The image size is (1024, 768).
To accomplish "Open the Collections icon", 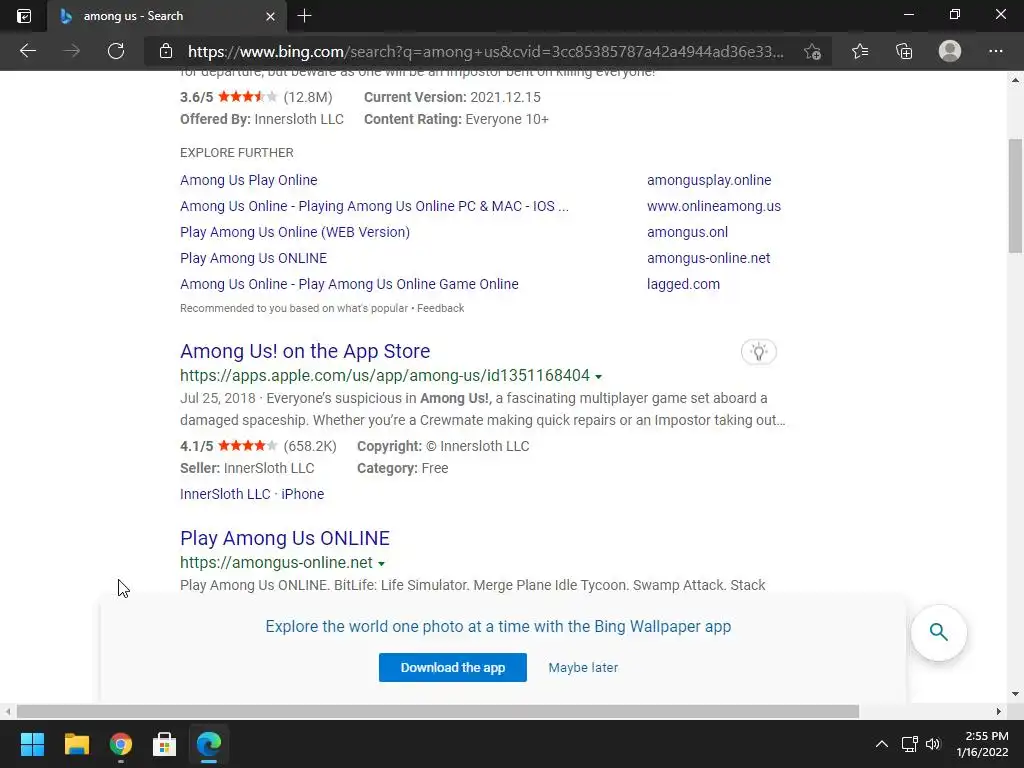I will [904, 51].
